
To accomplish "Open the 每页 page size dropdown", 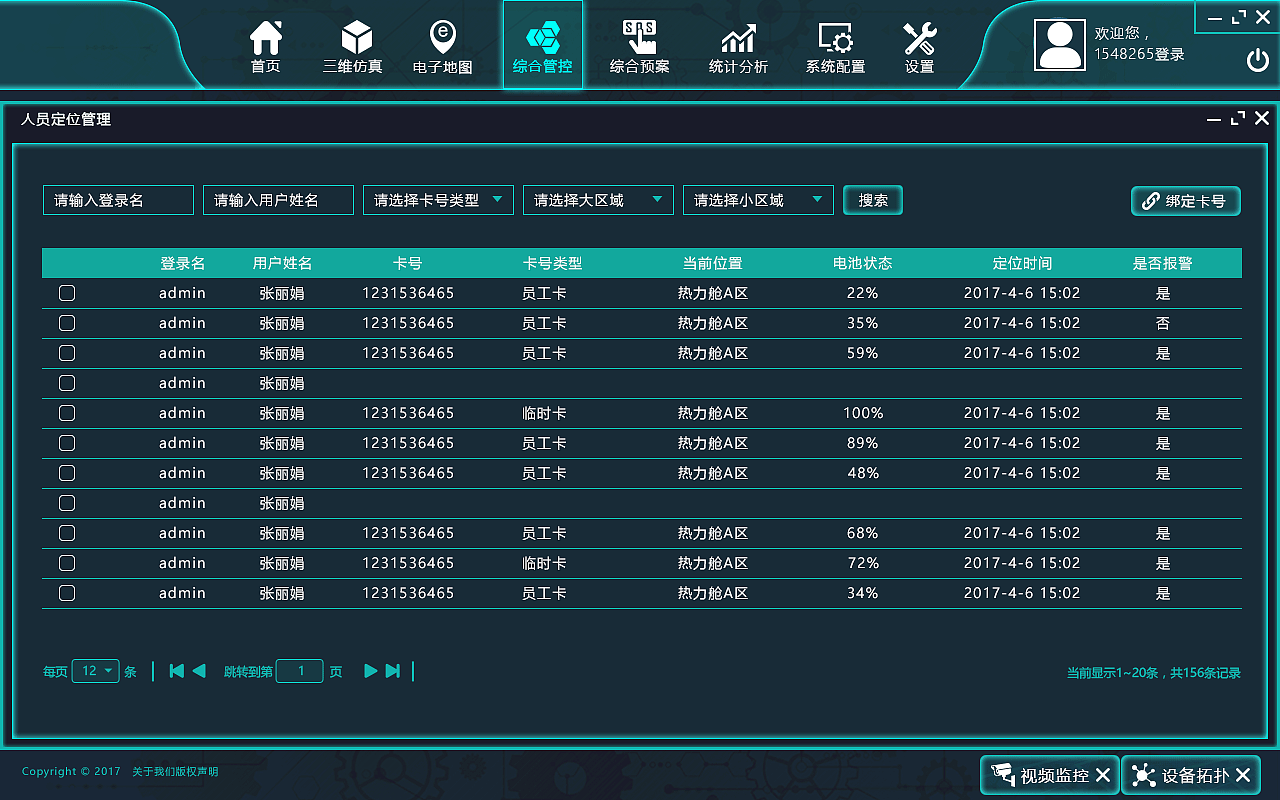I will pyautogui.click(x=96, y=671).
